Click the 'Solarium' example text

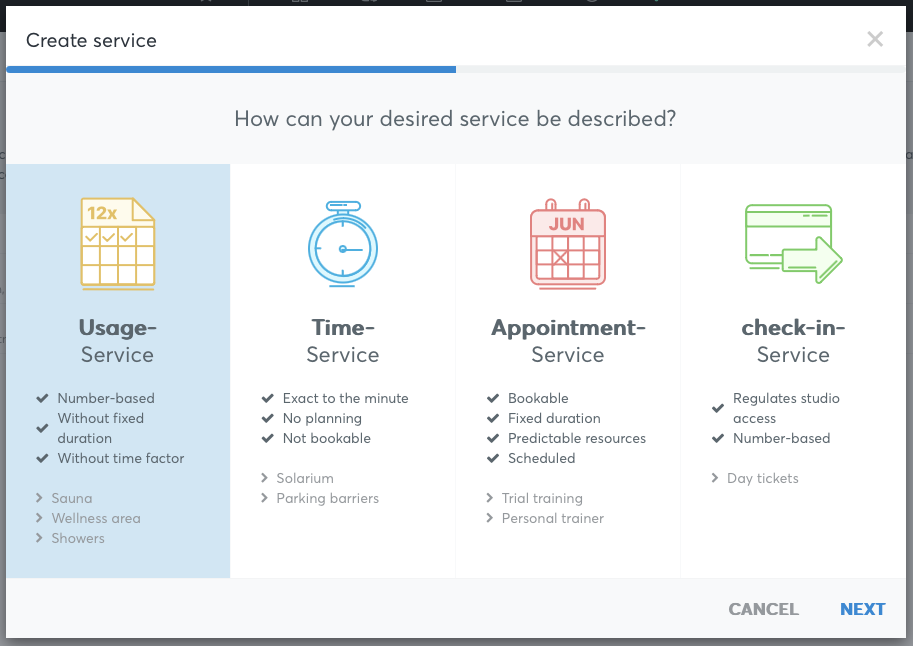(x=305, y=478)
